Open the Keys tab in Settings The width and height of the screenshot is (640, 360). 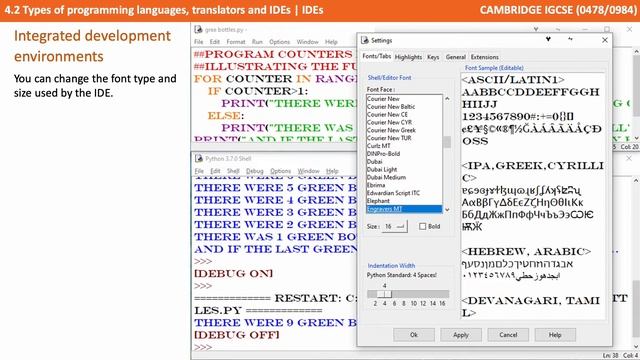(433, 57)
